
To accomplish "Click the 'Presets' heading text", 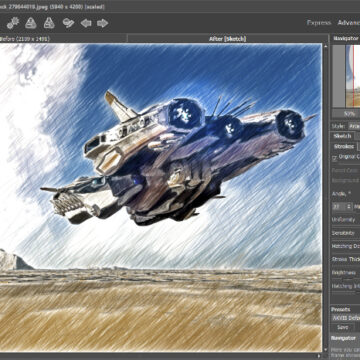I will [341, 309].
